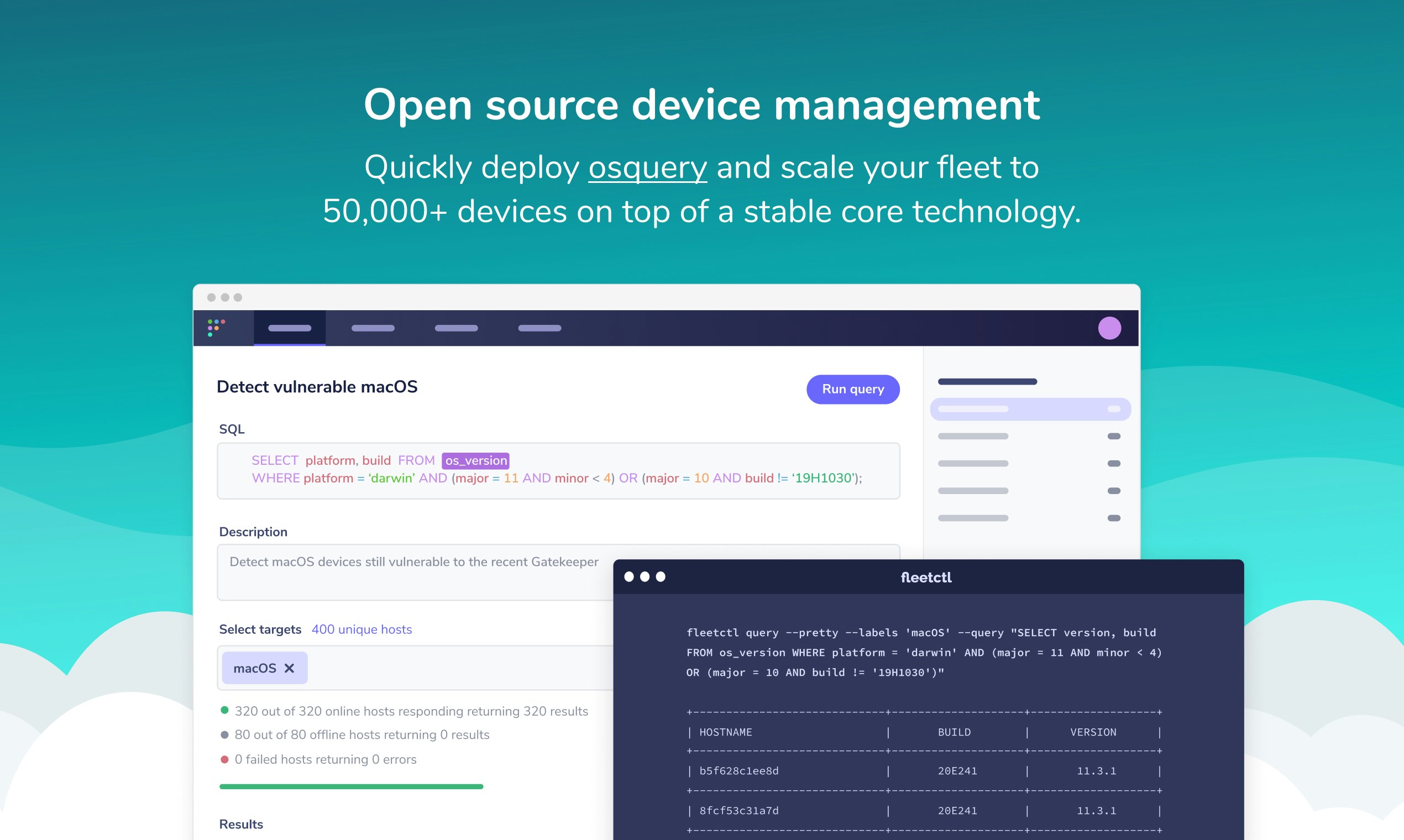The height and width of the screenshot is (840, 1404).
Task: Focus the Description text area
Action: click(413, 572)
